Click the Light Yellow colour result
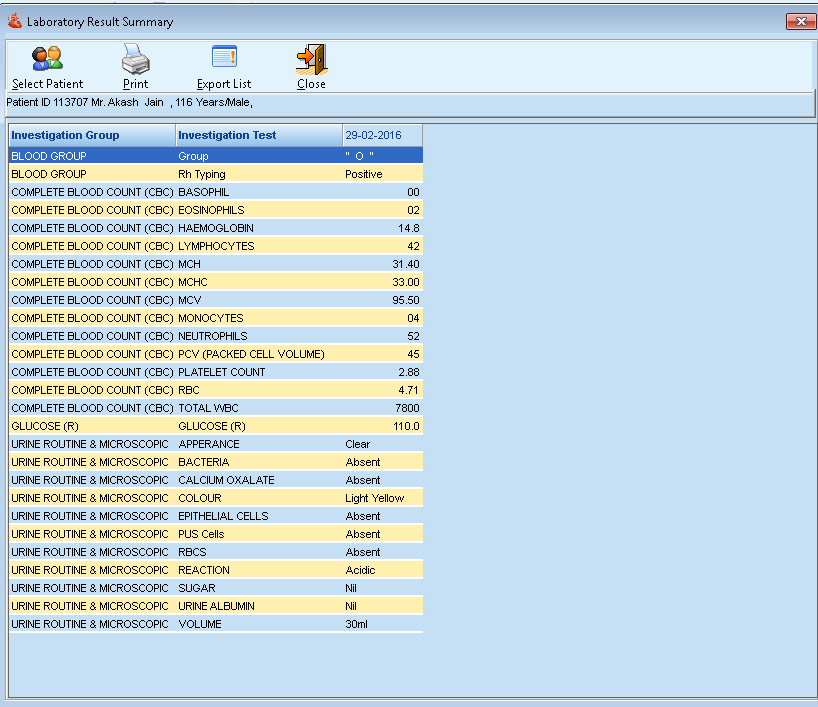The height and width of the screenshot is (707, 818). click(375, 498)
